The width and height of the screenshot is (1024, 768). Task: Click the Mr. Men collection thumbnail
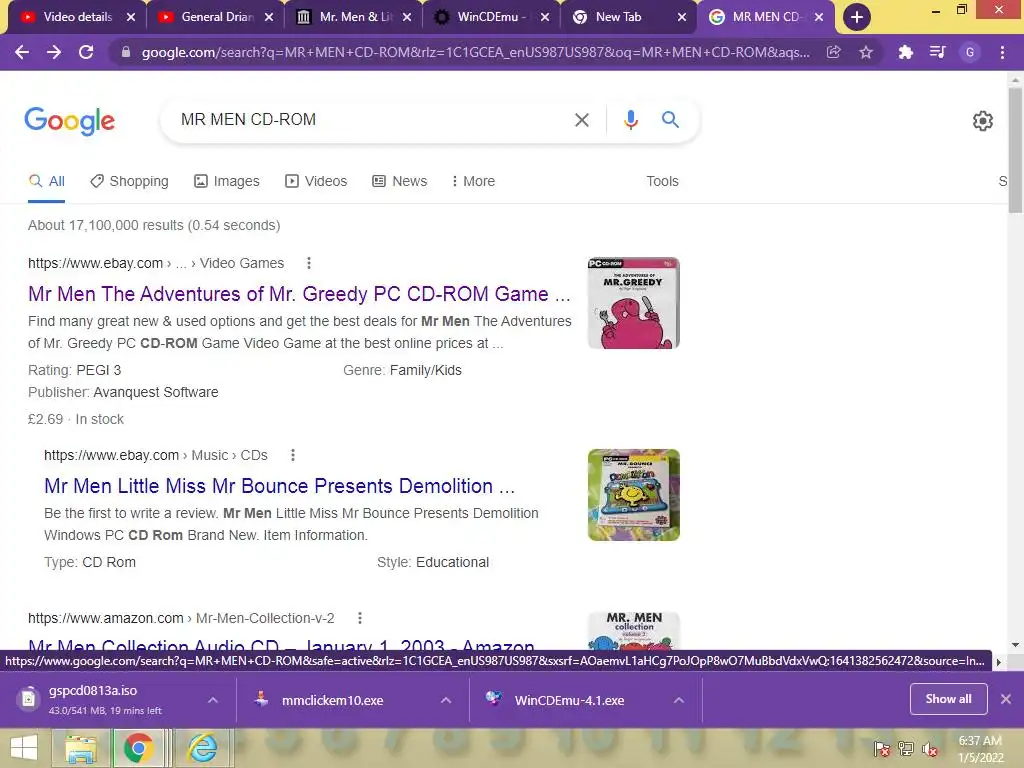pos(633,631)
